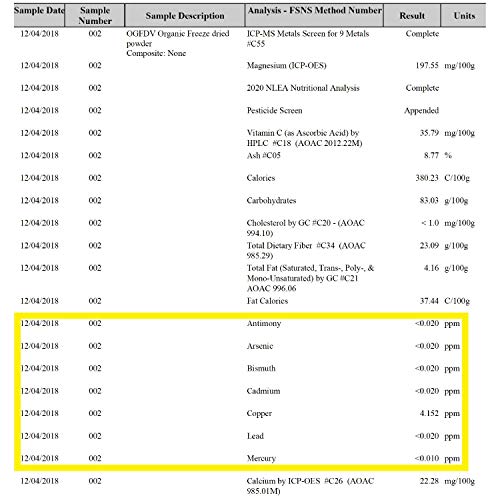Select the Fat Calories analysis entry
Screen dimensions: 500x500
pyautogui.click(x=267, y=301)
